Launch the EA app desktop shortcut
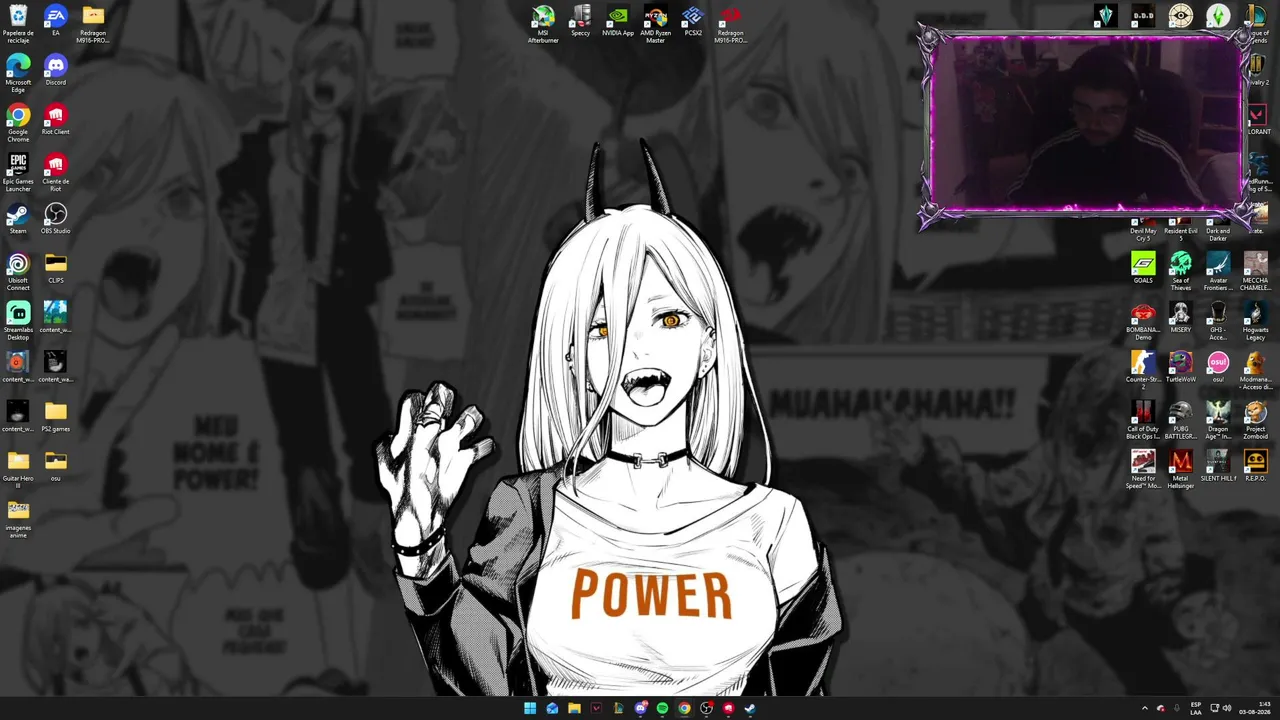 [55, 21]
